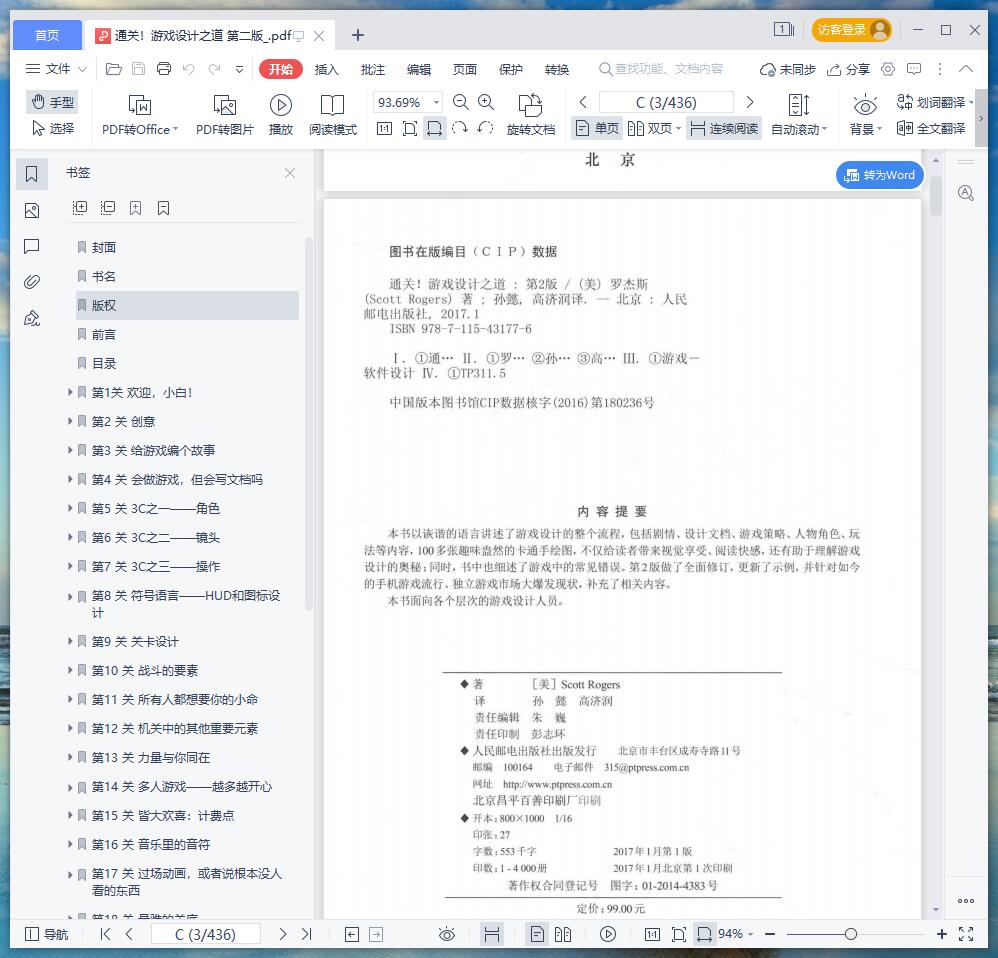Select the Hand tool (手型)
Screen dimensions: 998x958
52,102
